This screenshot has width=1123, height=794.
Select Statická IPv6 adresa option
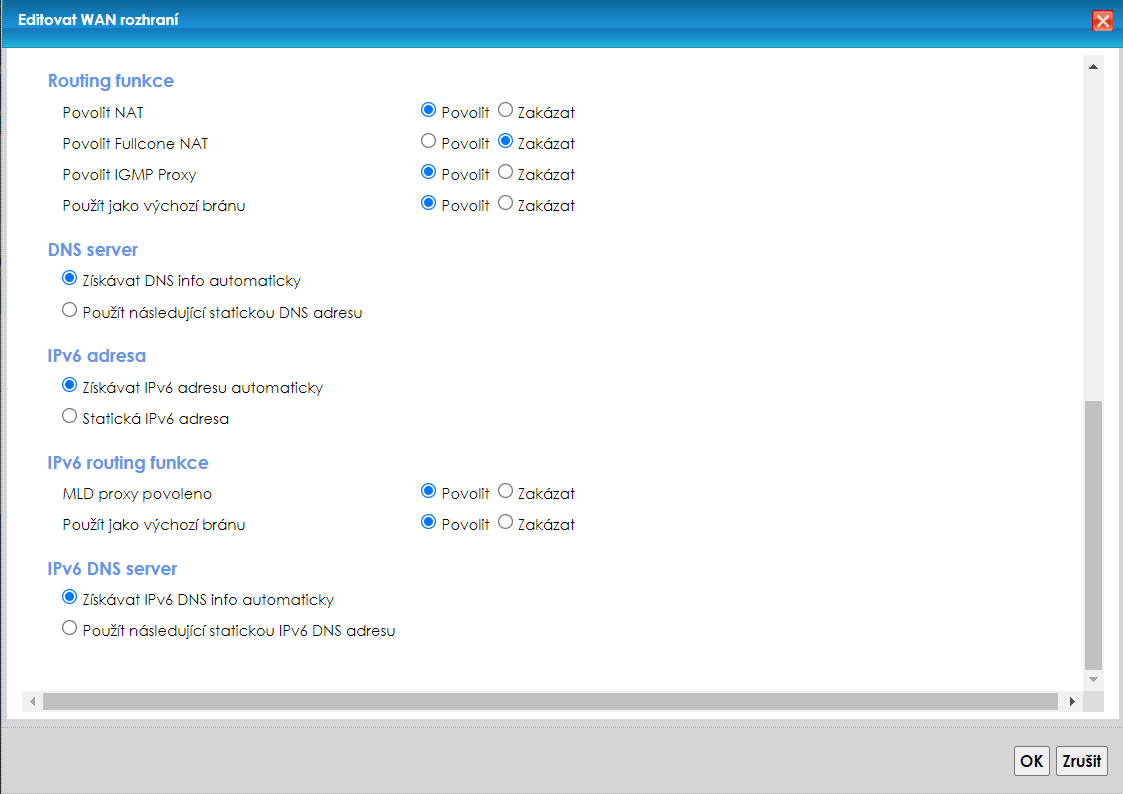[x=69, y=417]
